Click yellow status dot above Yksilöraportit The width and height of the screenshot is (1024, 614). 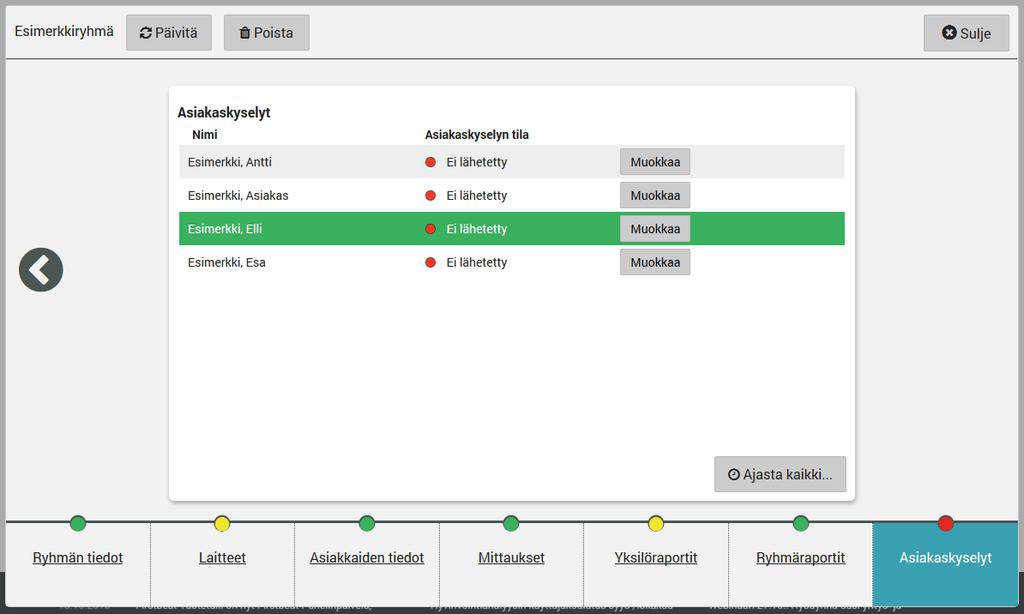point(656,523)
